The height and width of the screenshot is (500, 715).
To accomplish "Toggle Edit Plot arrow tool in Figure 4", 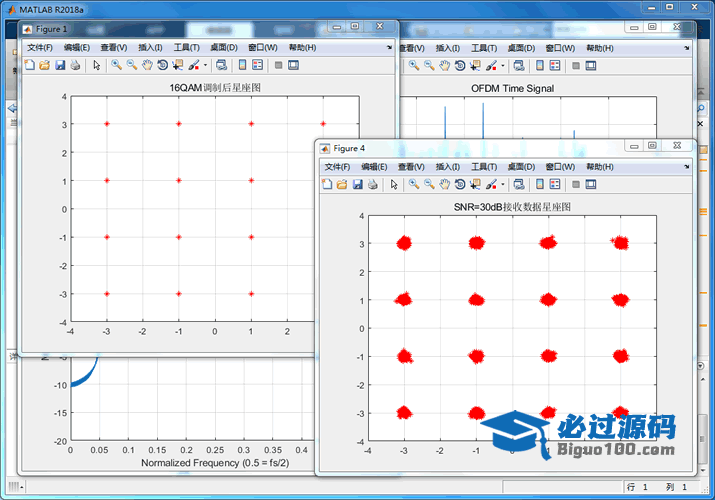I will 394,184.
